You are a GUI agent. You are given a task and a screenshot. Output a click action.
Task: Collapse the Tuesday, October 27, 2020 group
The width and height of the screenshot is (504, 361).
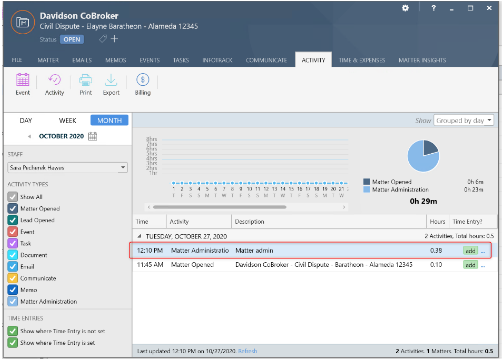tap(139, 236)
